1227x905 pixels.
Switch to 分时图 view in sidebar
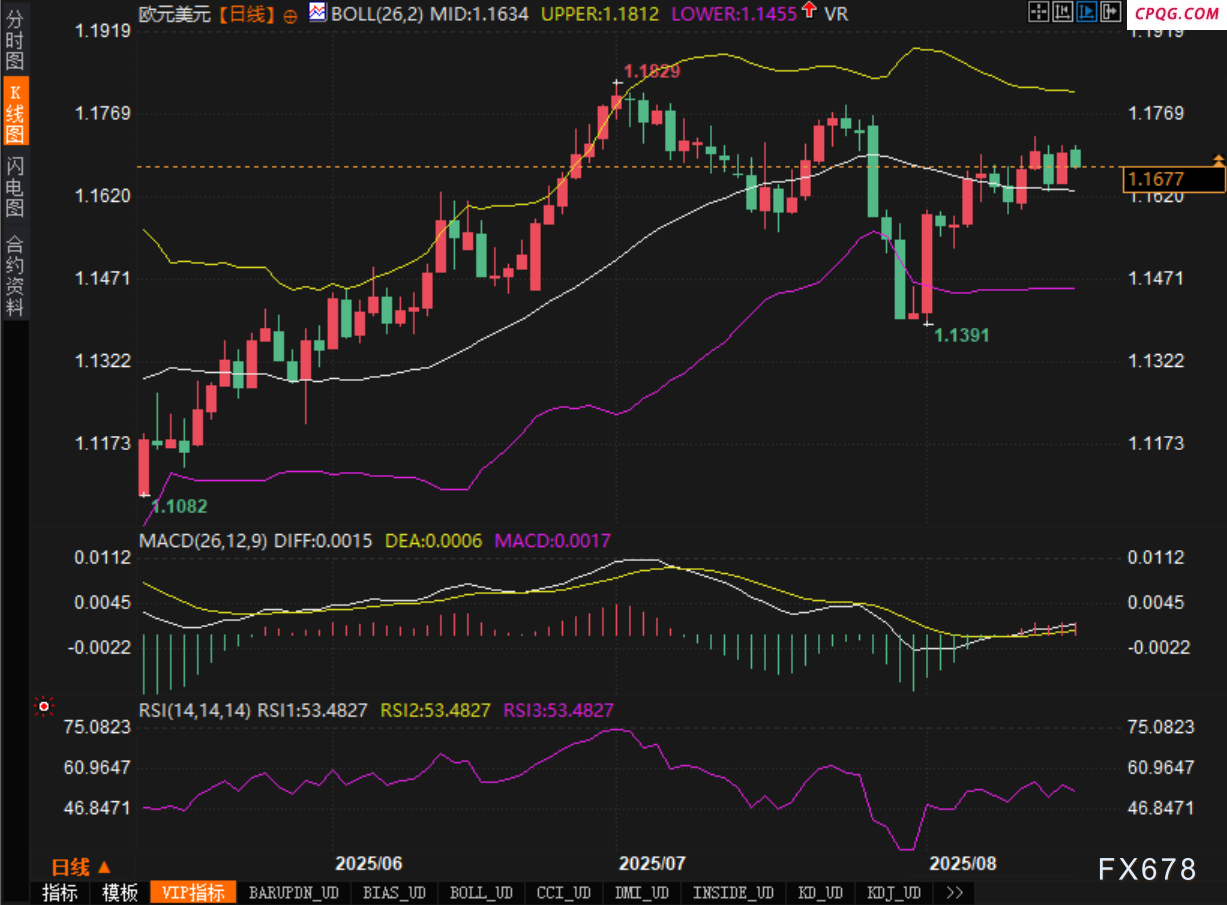pyautogui.click(x=15, y=38)
